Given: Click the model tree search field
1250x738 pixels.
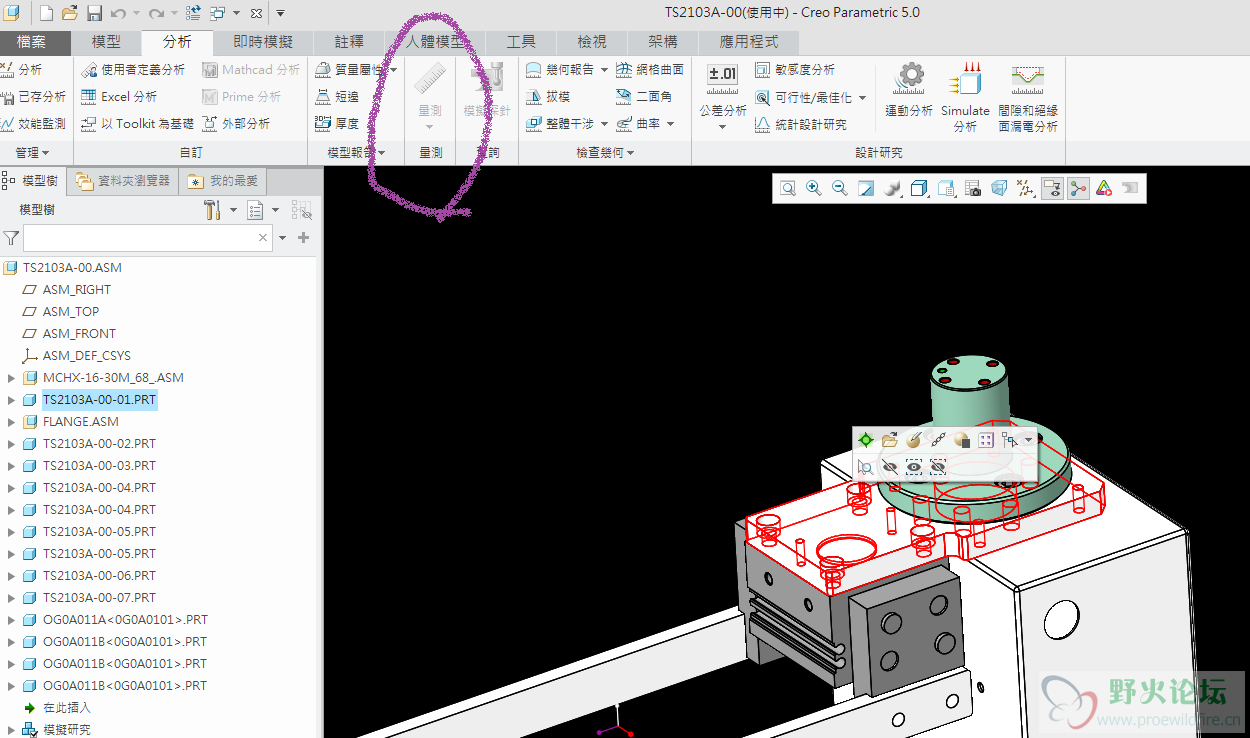Looking at the screenshot, I should tap(140, 238).
